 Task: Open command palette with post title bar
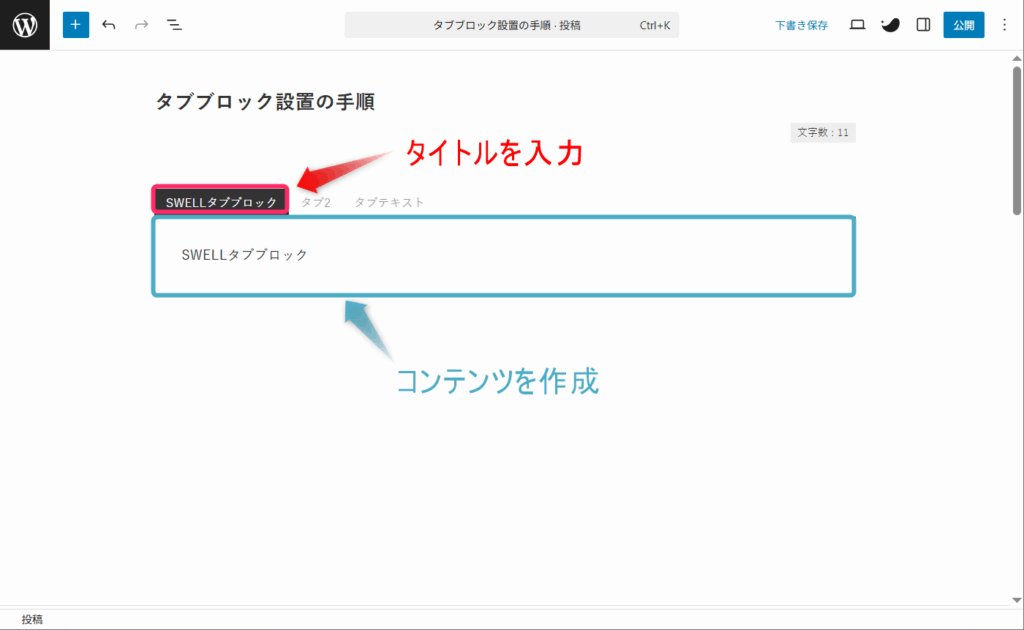511,25
